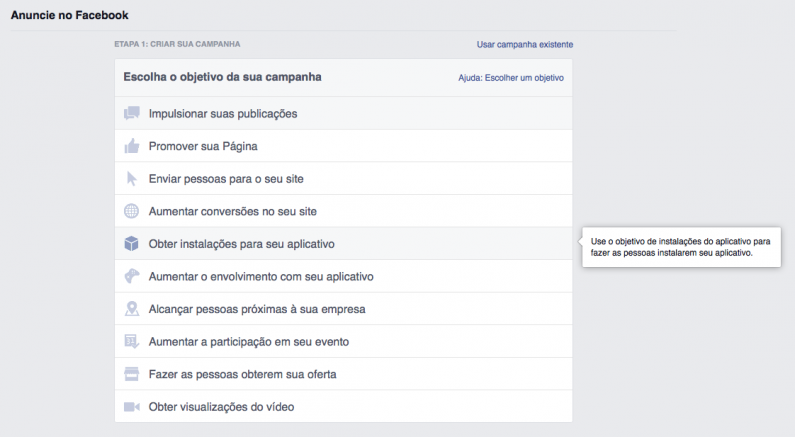This screenshot has width=795, height=437.
Task: Click the Escolha o objetivo da sua campanha heading
Action: pos(223,77)
